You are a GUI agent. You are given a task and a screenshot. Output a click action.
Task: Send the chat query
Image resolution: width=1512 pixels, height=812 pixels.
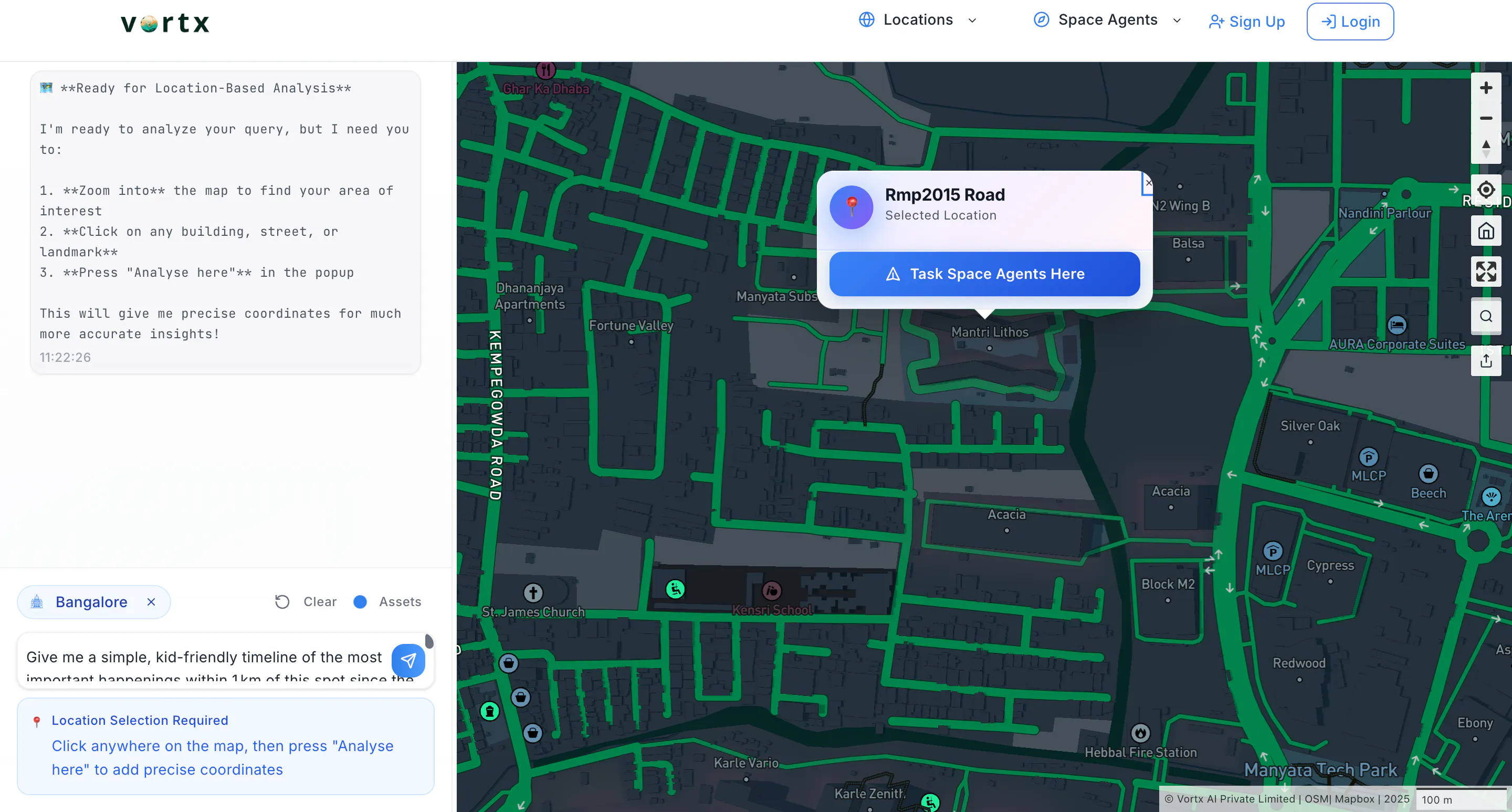click(x=408, y=660)
